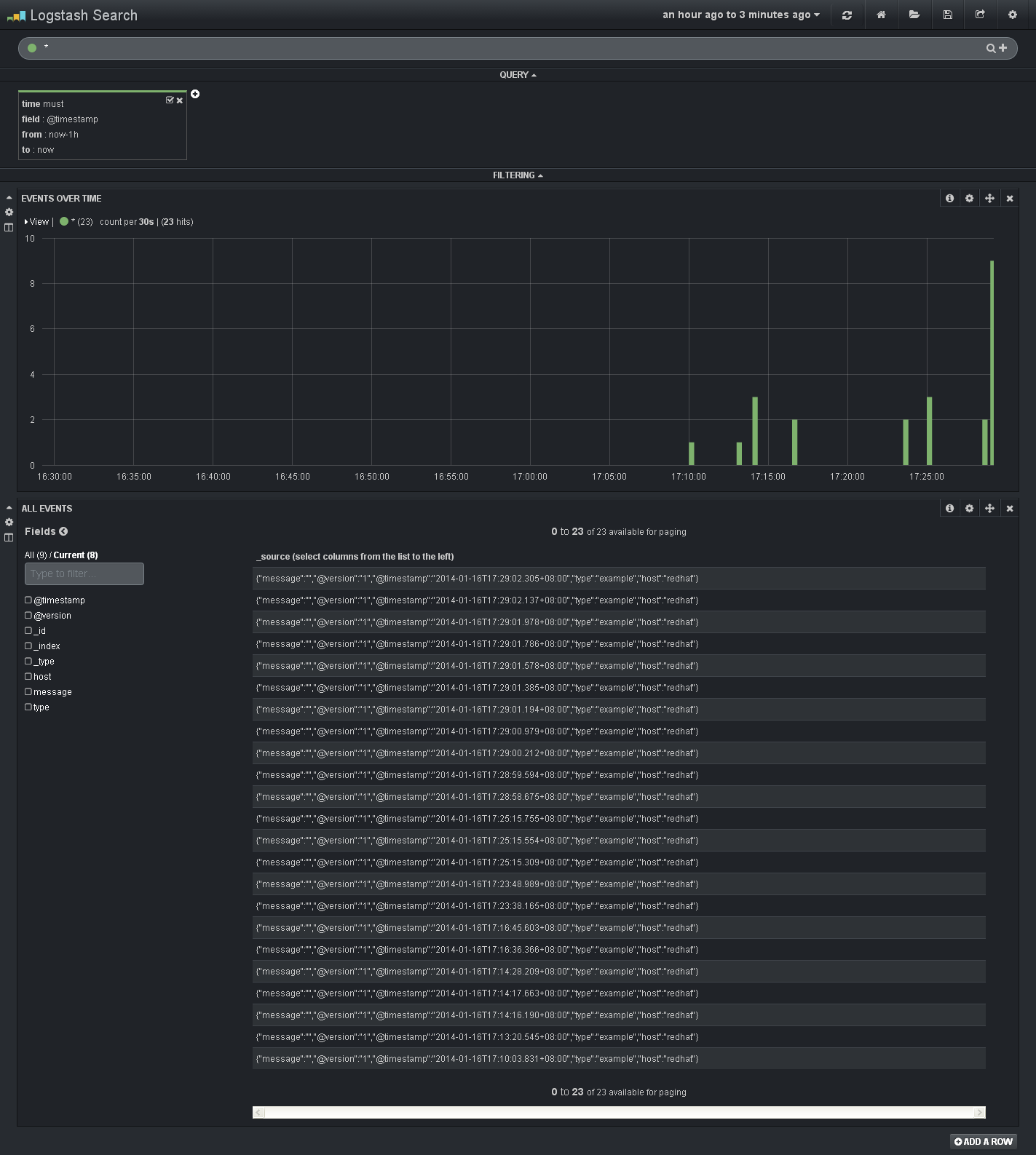Open event with timestamp 17:25:15.755

click(x=619, y=819)
